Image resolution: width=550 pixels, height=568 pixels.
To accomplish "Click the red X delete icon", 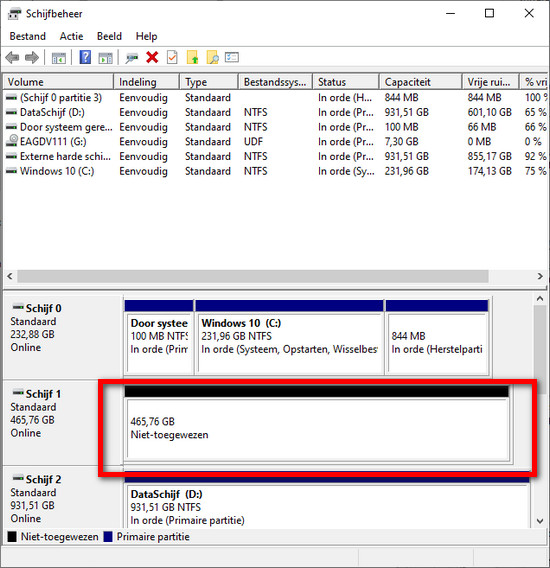I will click(152, 58).
